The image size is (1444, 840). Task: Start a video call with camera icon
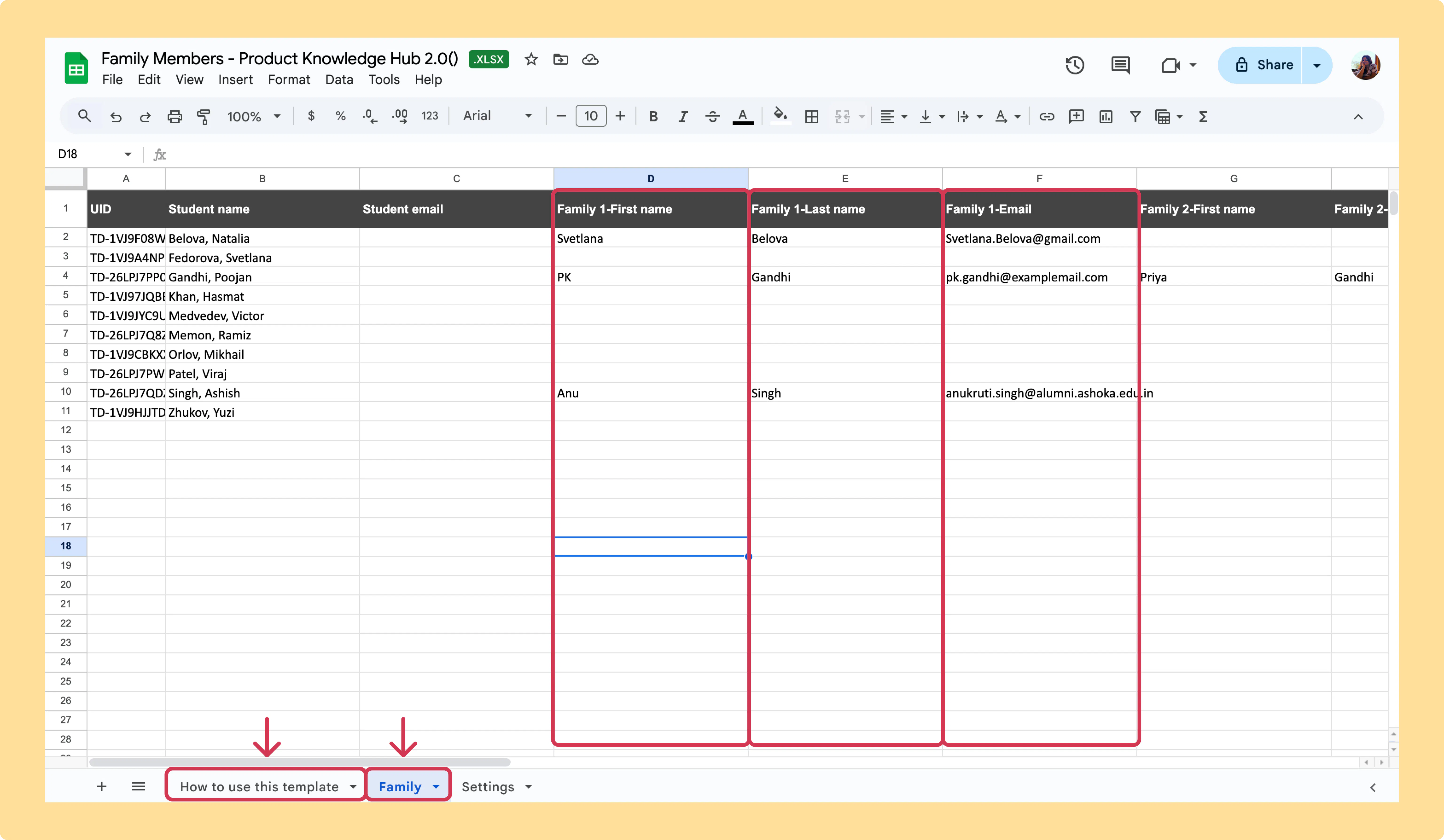tap(1170, 65)
